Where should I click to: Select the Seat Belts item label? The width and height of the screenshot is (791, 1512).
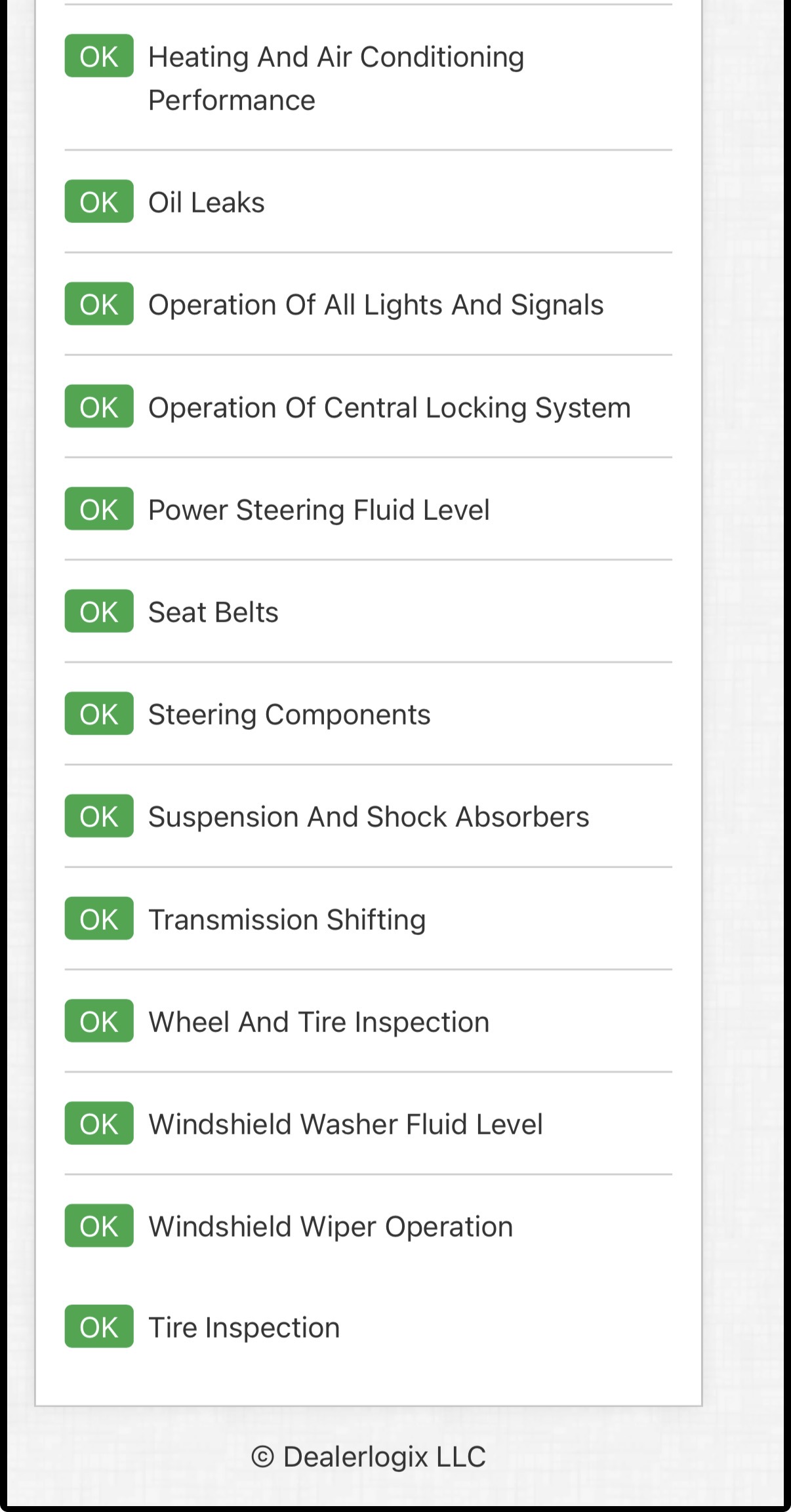pyautogui.click(x=213, y=612)
